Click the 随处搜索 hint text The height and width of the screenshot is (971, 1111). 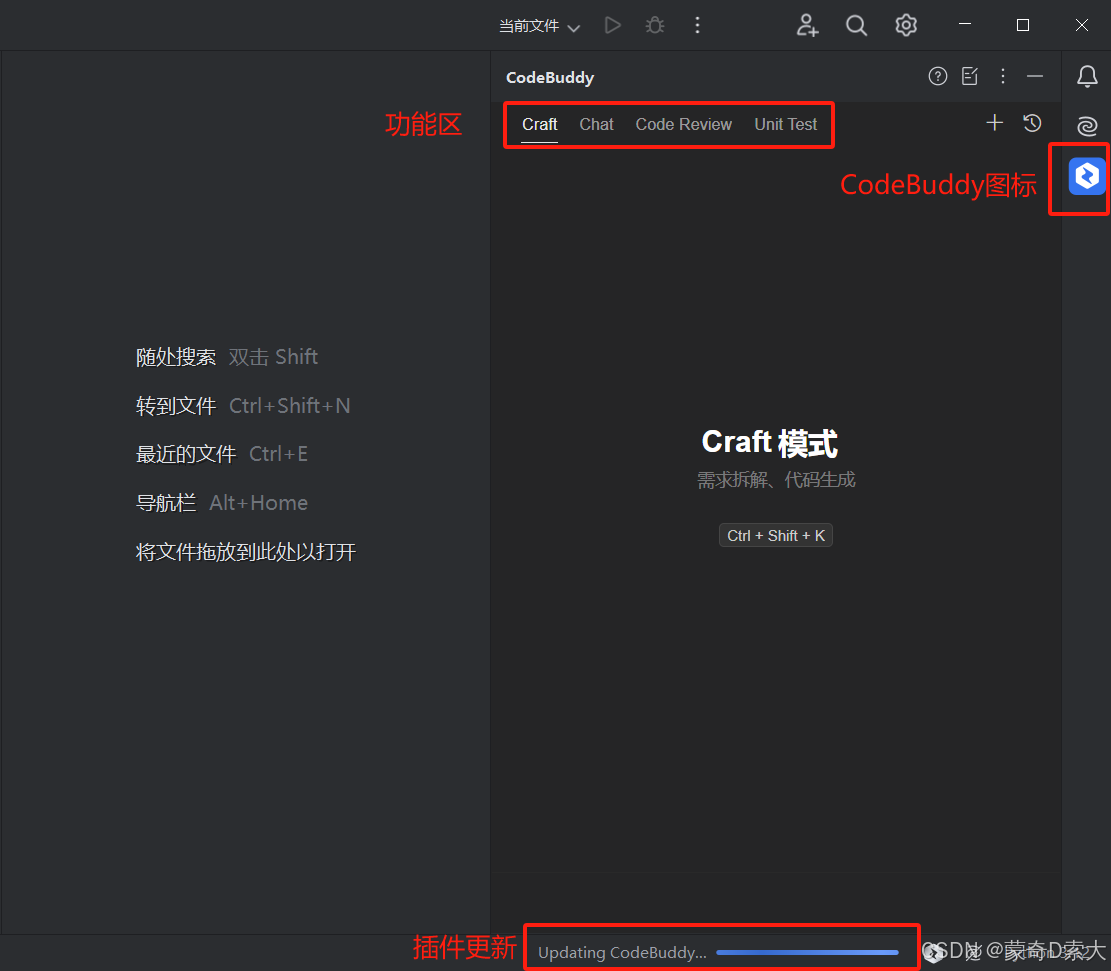pyautogui.click(x=176, y=357)
